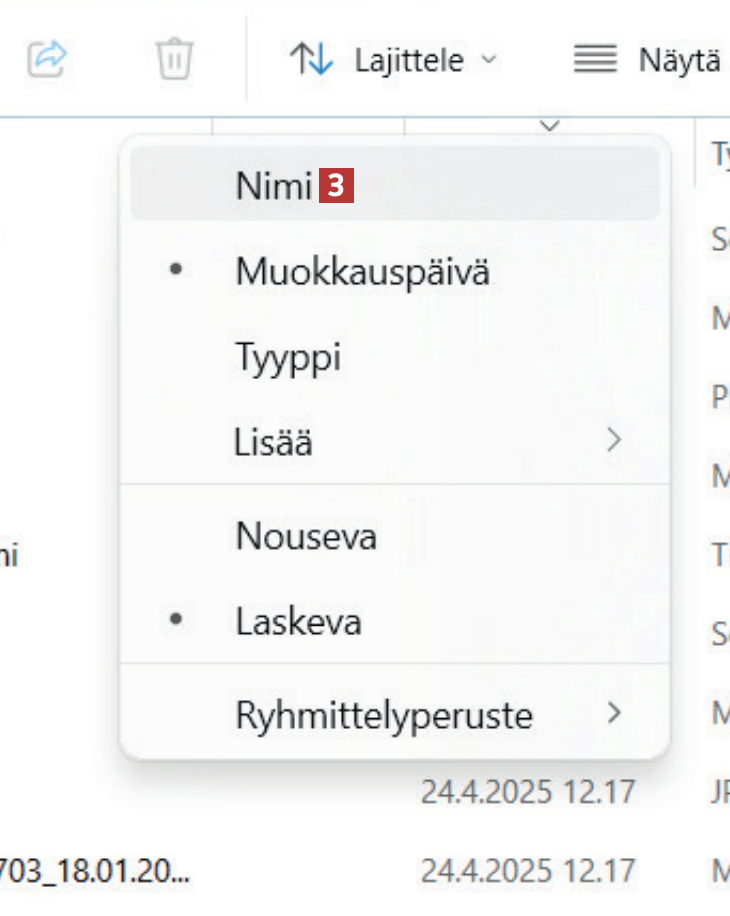This screenshot has height=916, width=730.
Task: Open Ryhmittelyperuste grouping submenu
Action: point(384,715)
